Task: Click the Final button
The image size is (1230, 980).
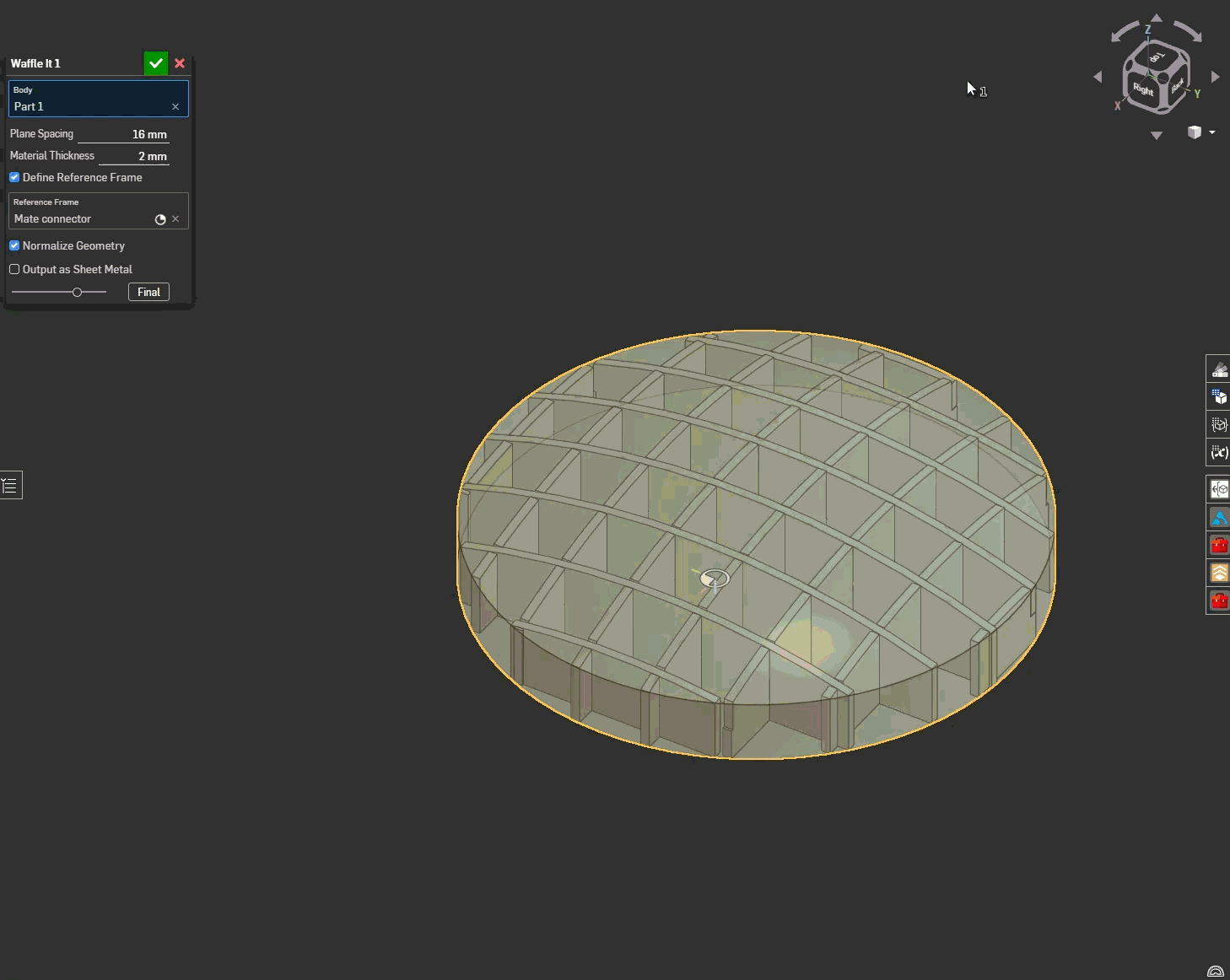Action: point(148,292)
